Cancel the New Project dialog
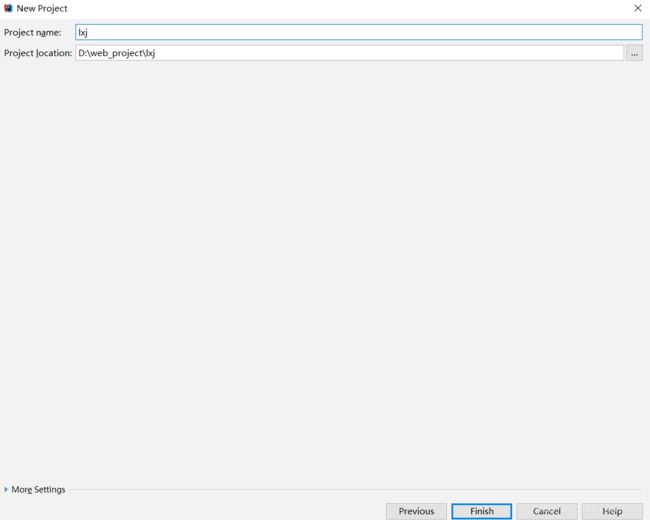The width and height of the screenshot is (650, 520). 547,511
